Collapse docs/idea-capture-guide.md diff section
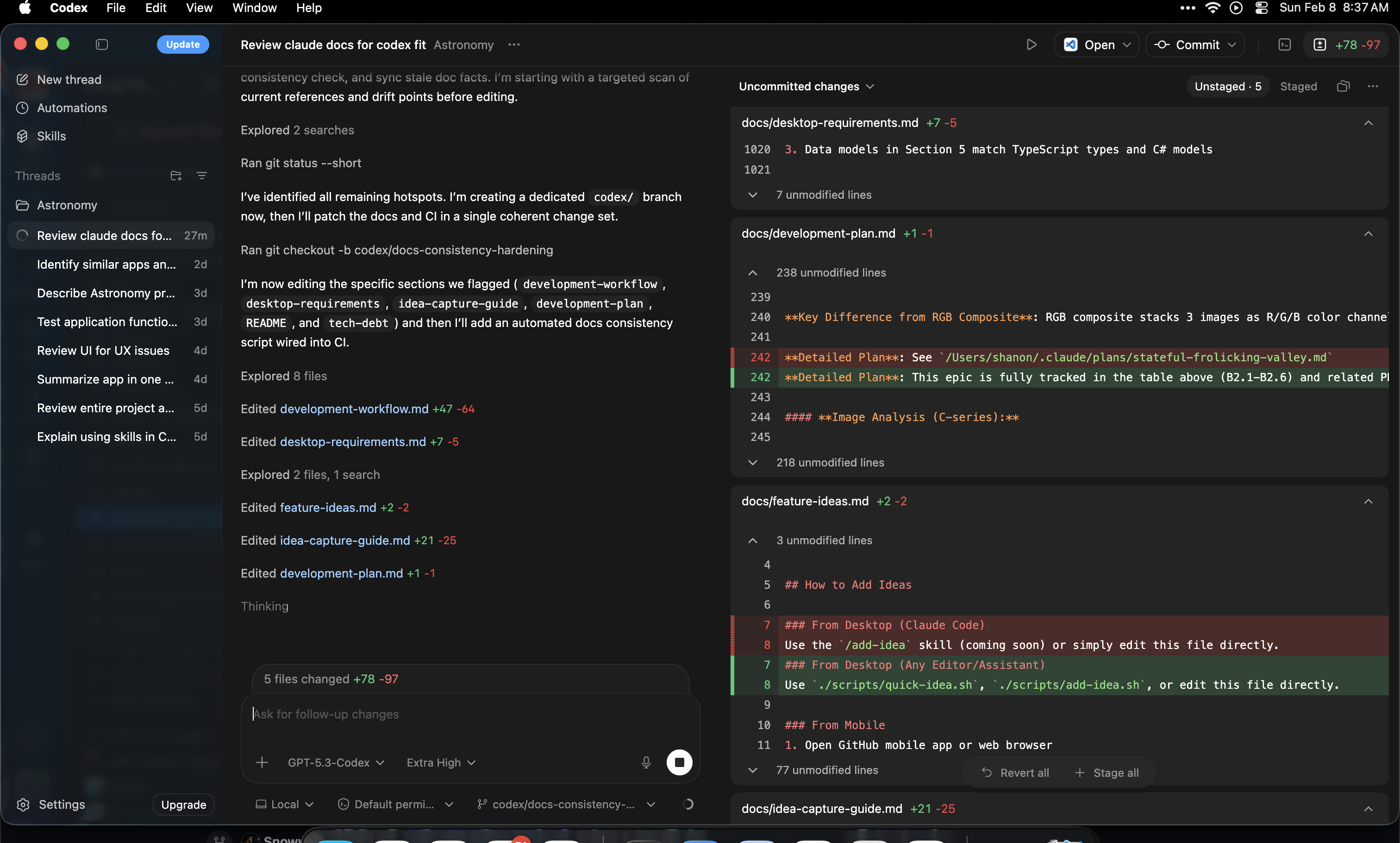Screen dimensions: 1400x843 pyautogui.click(x=1368, y=808)
